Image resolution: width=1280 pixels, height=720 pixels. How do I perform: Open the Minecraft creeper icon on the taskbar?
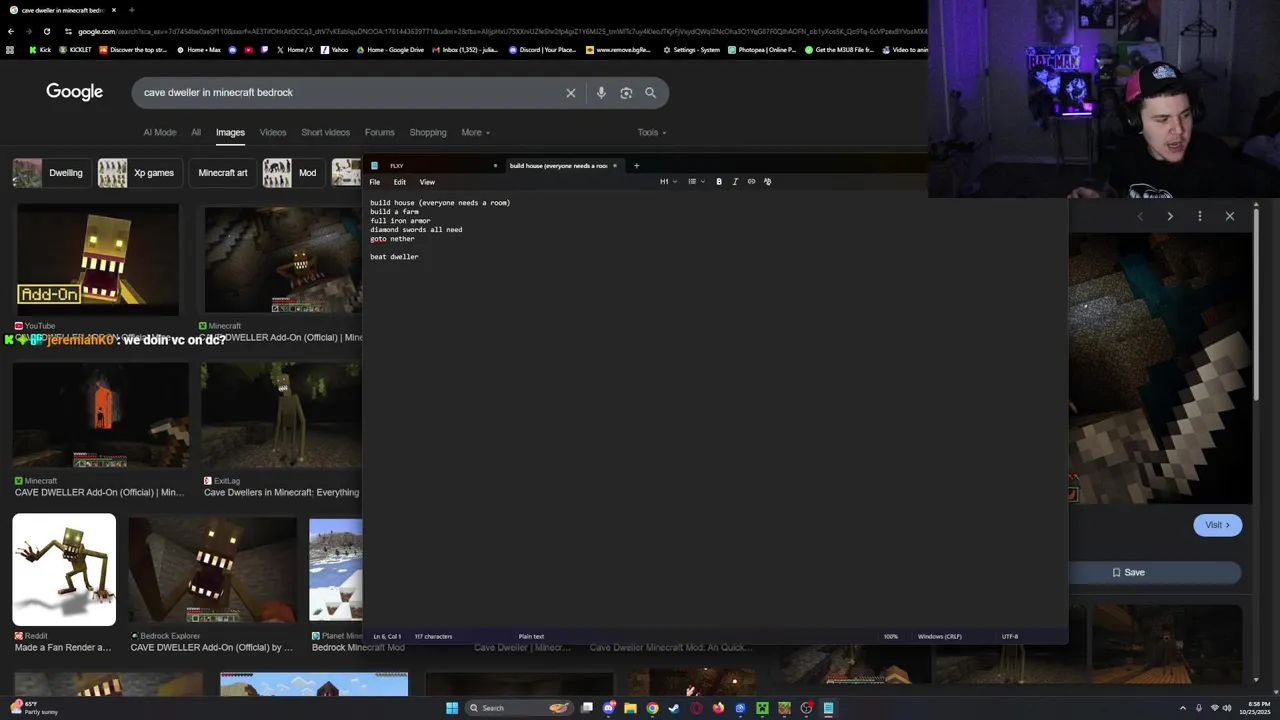pos(762,708)
